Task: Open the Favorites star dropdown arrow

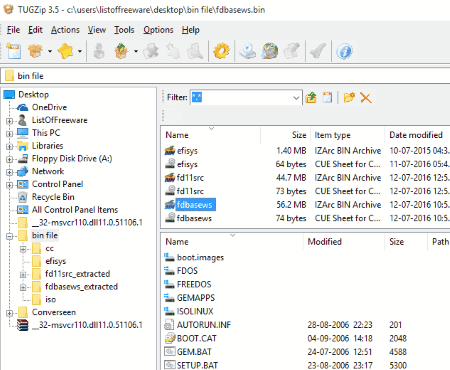Action: tap(80, 51)
